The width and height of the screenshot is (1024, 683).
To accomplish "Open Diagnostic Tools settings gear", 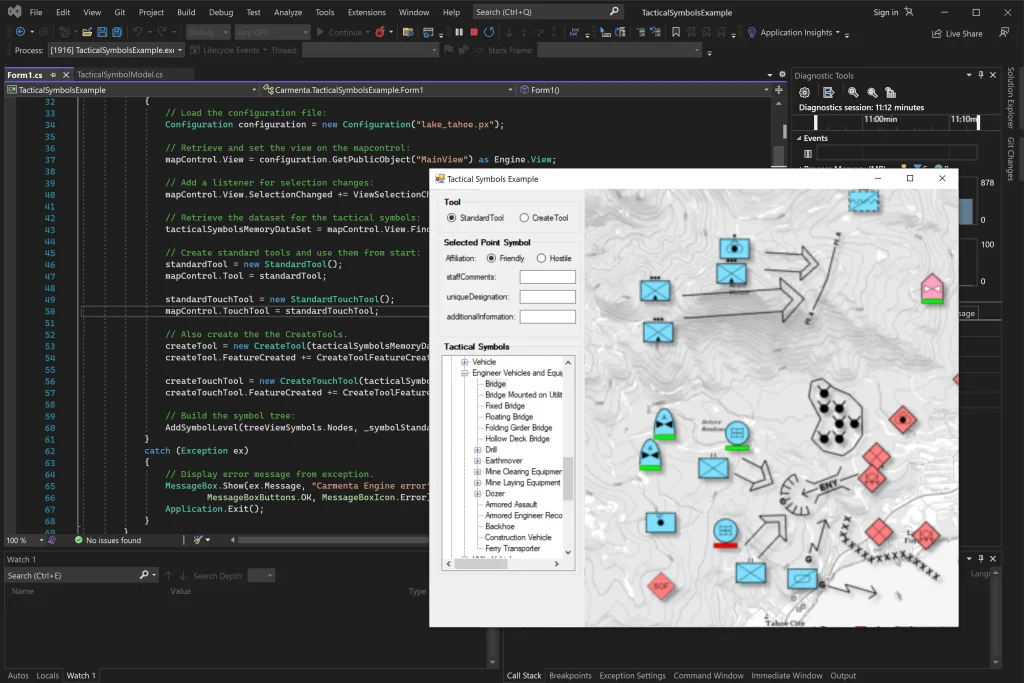I will pos(804,92).
